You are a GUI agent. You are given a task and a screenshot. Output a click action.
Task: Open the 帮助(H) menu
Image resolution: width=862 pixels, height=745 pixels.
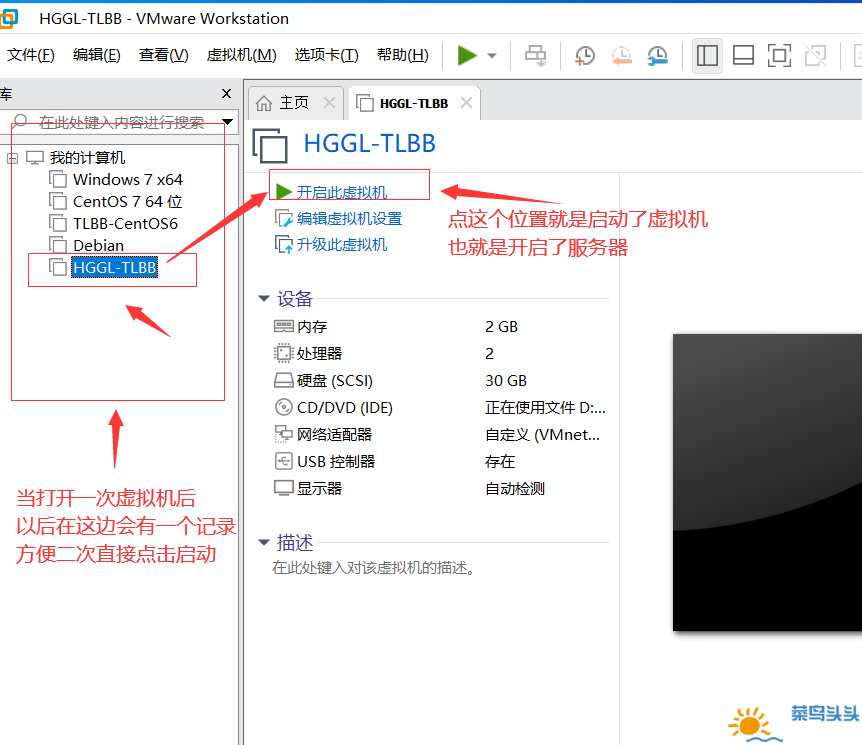coord(403,55)
